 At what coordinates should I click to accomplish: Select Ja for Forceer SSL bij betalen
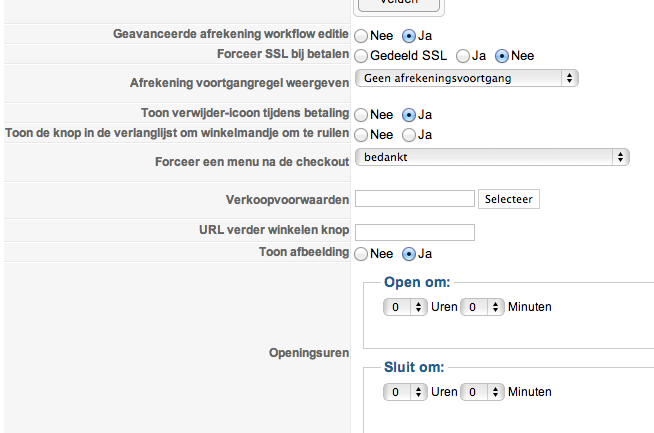coord(462,55)
